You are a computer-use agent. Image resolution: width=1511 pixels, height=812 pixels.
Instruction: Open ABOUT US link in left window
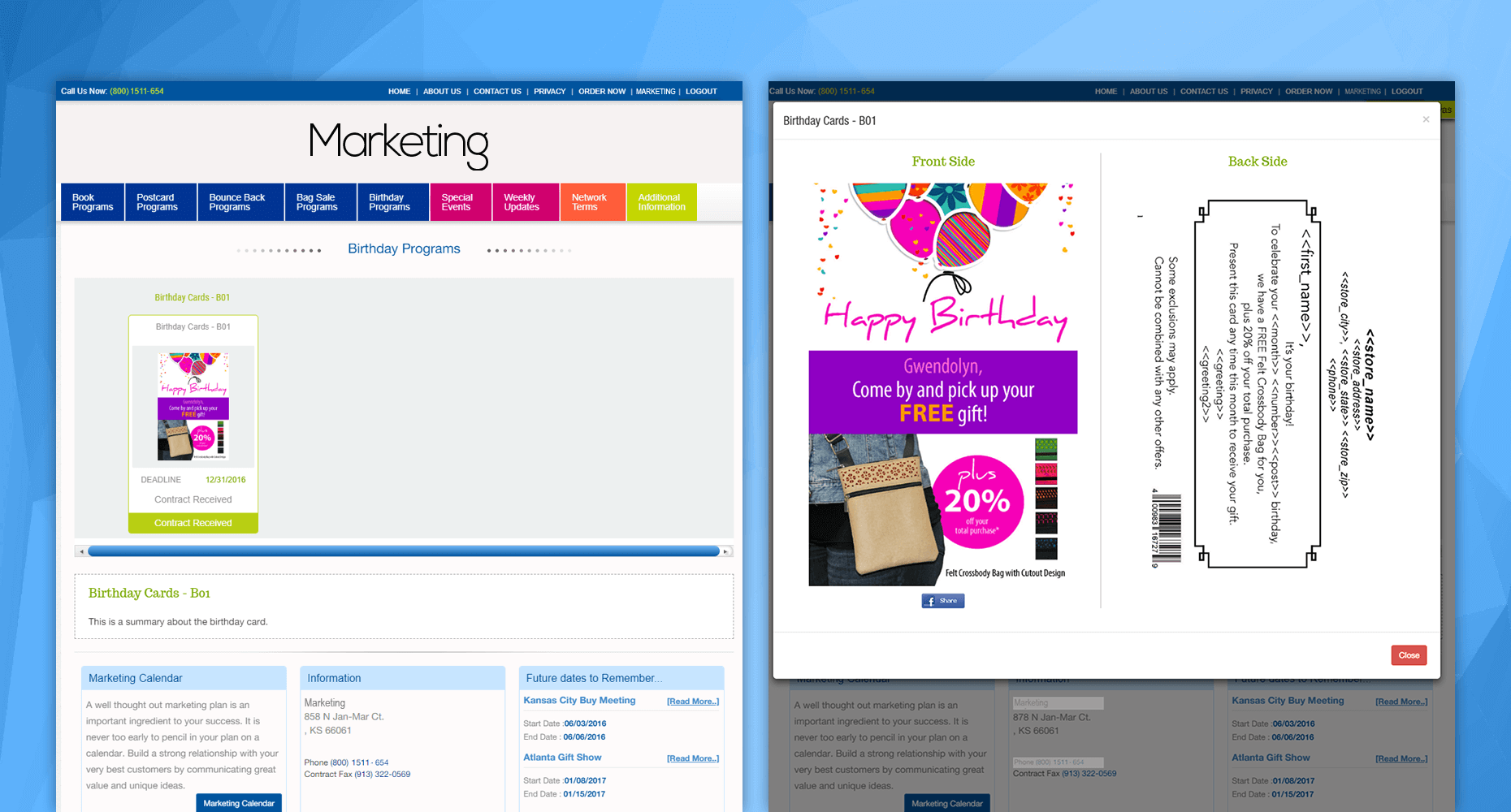coord(442,92)
